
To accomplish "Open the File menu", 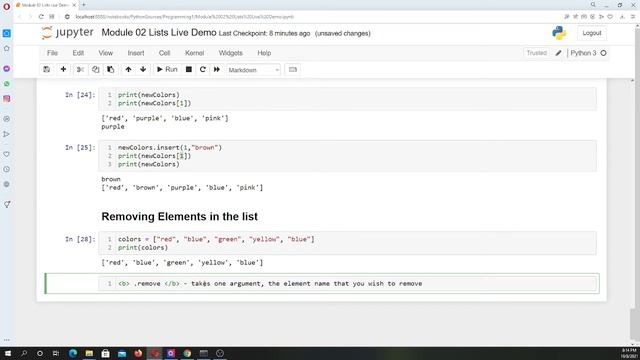I will tap(52, 53).
